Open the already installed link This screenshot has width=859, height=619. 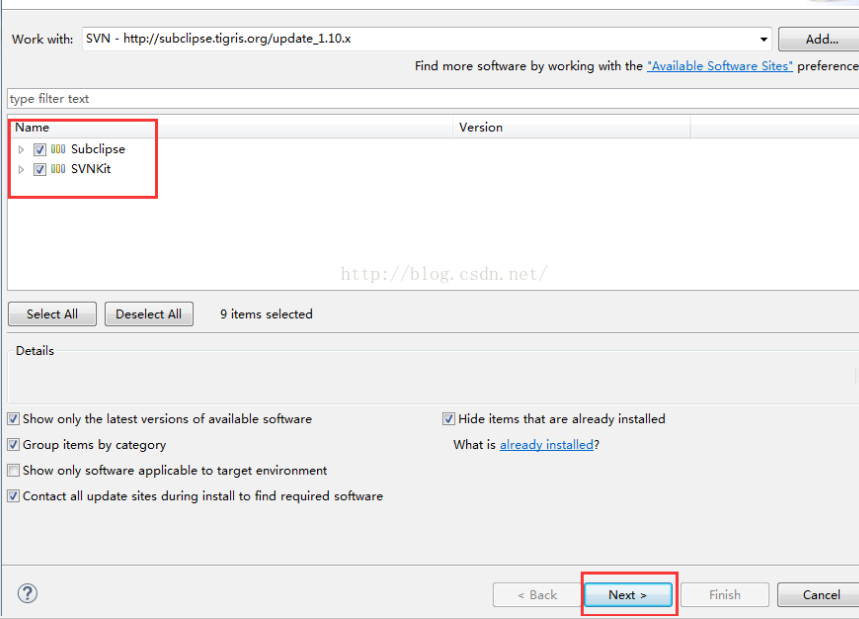[547, 445]
